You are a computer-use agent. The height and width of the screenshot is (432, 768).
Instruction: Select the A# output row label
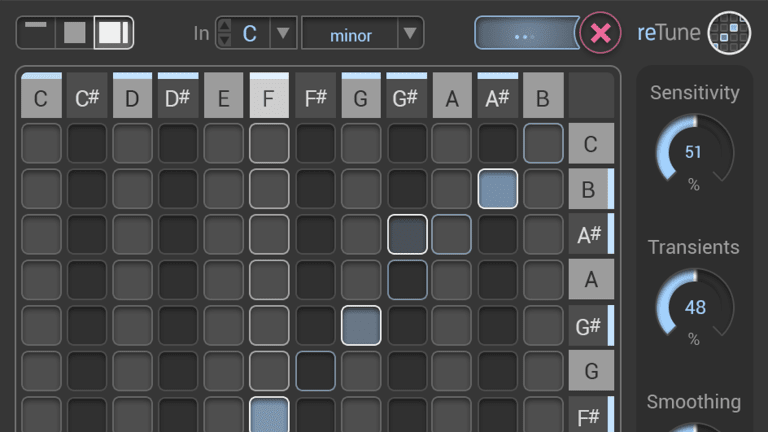pyautogui.click(x=590, y=235)
